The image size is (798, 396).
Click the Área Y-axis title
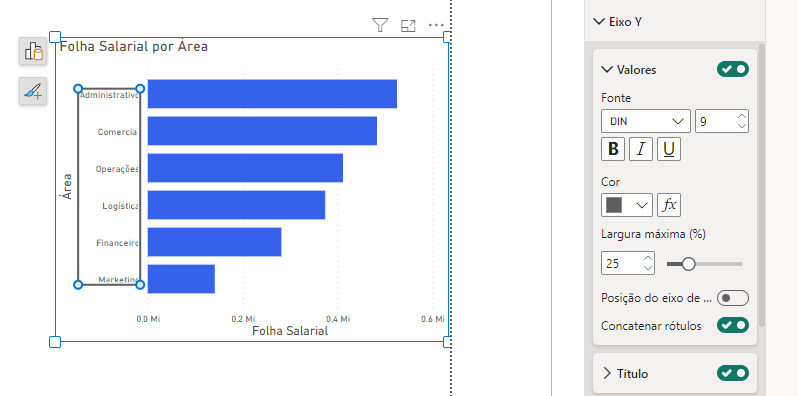67,187
